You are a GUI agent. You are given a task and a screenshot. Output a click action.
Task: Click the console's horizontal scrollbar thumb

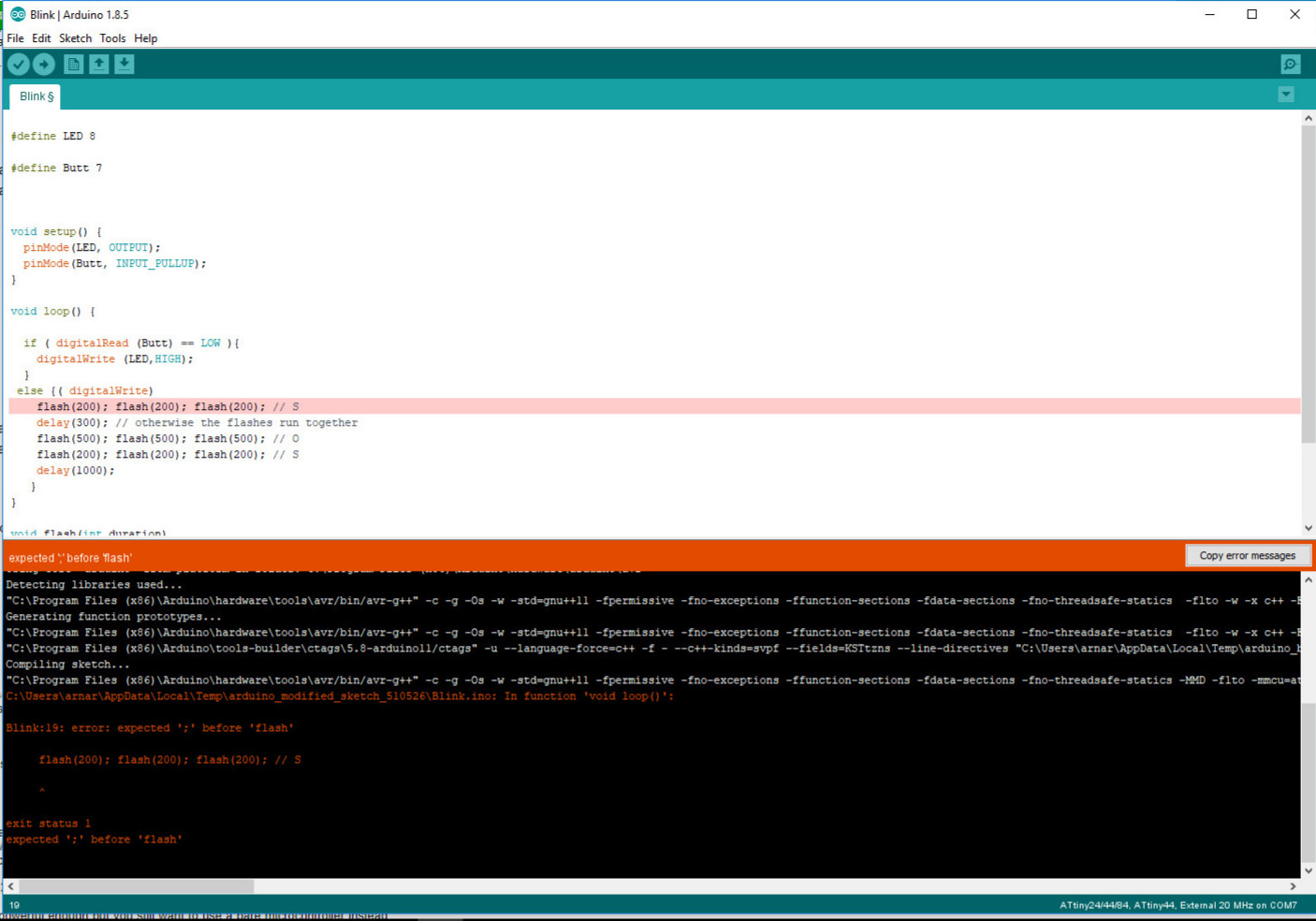point(137,886)
